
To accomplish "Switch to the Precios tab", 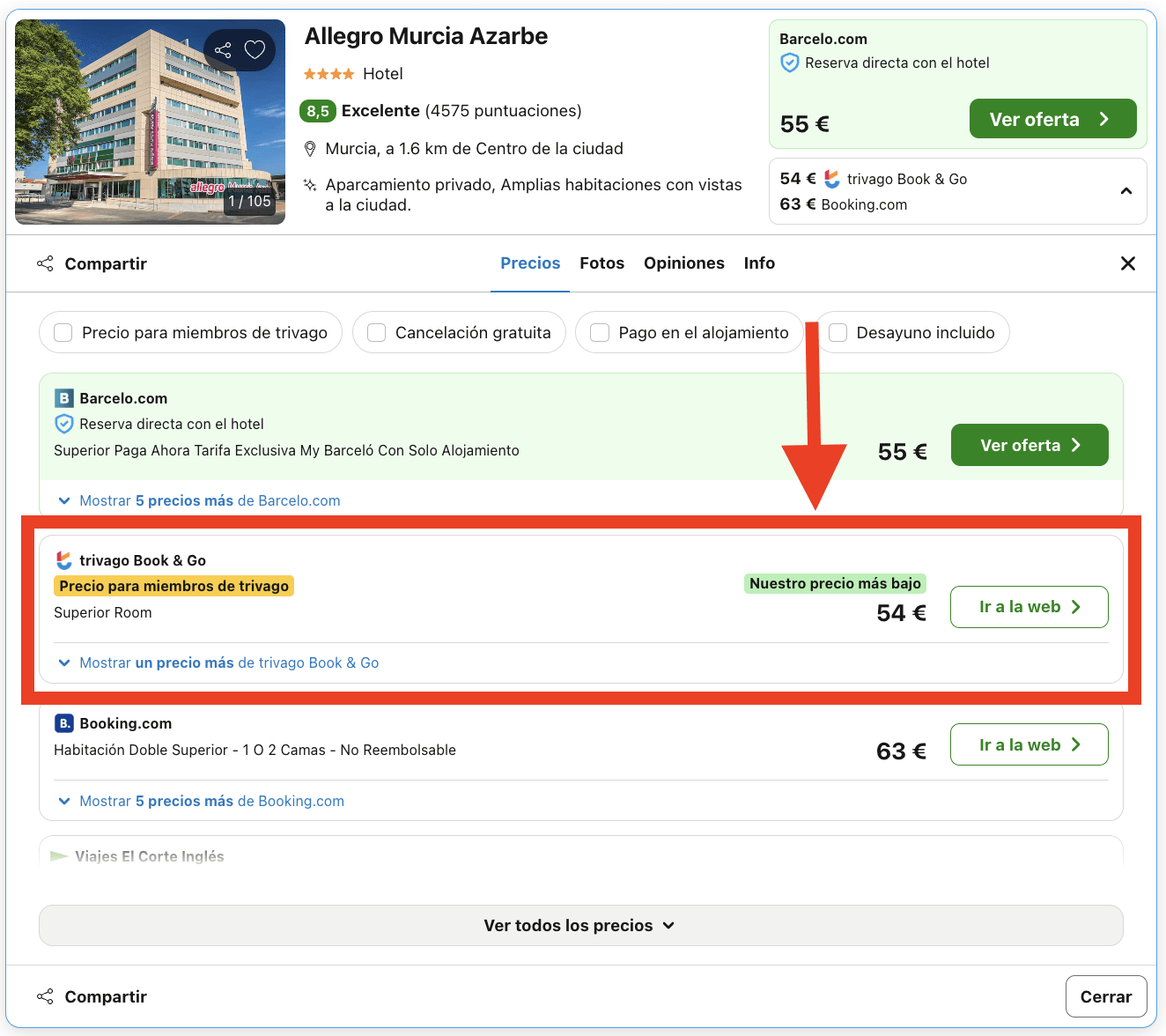I will (x=530, y=263).
